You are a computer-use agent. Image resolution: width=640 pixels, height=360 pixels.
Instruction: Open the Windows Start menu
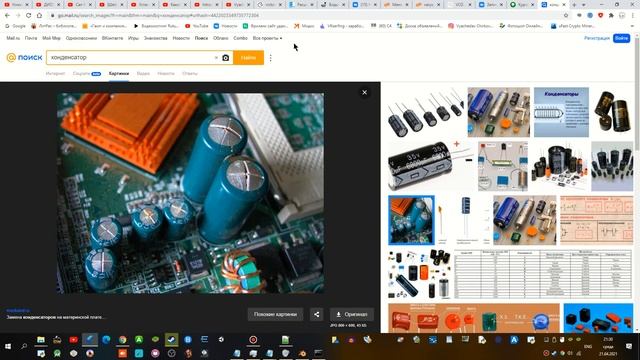8,346
